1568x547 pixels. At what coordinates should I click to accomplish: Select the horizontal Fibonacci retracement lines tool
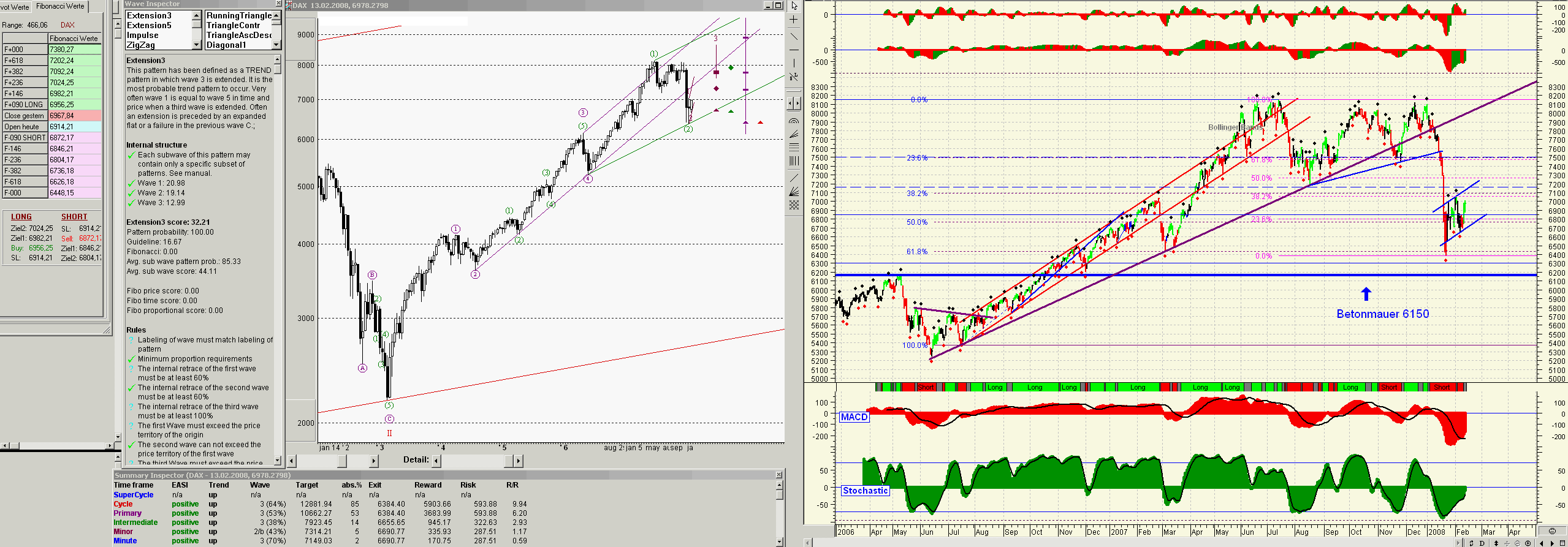click(x=794, y=147)
